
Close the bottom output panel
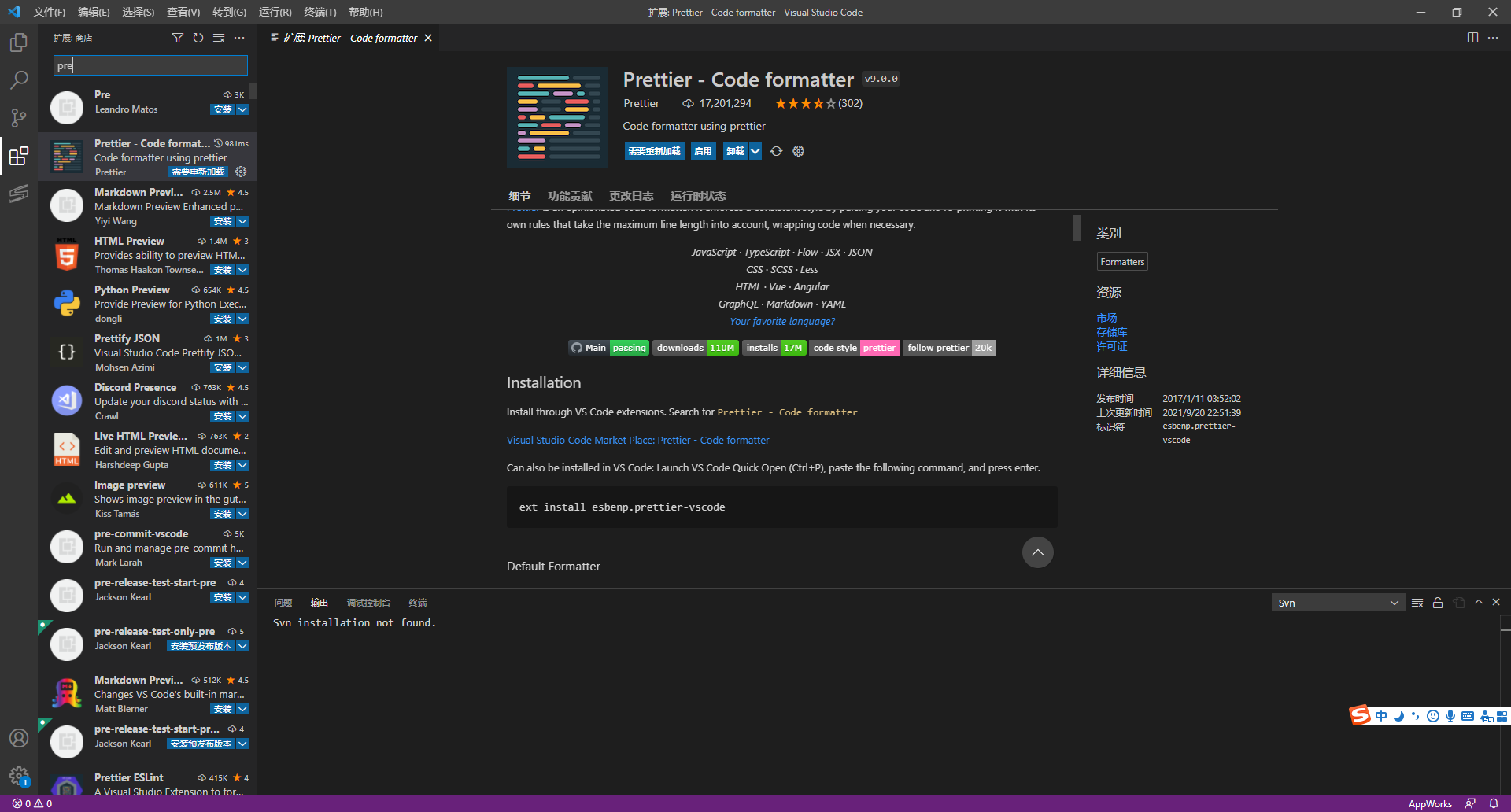click(x=1496, y=602)
